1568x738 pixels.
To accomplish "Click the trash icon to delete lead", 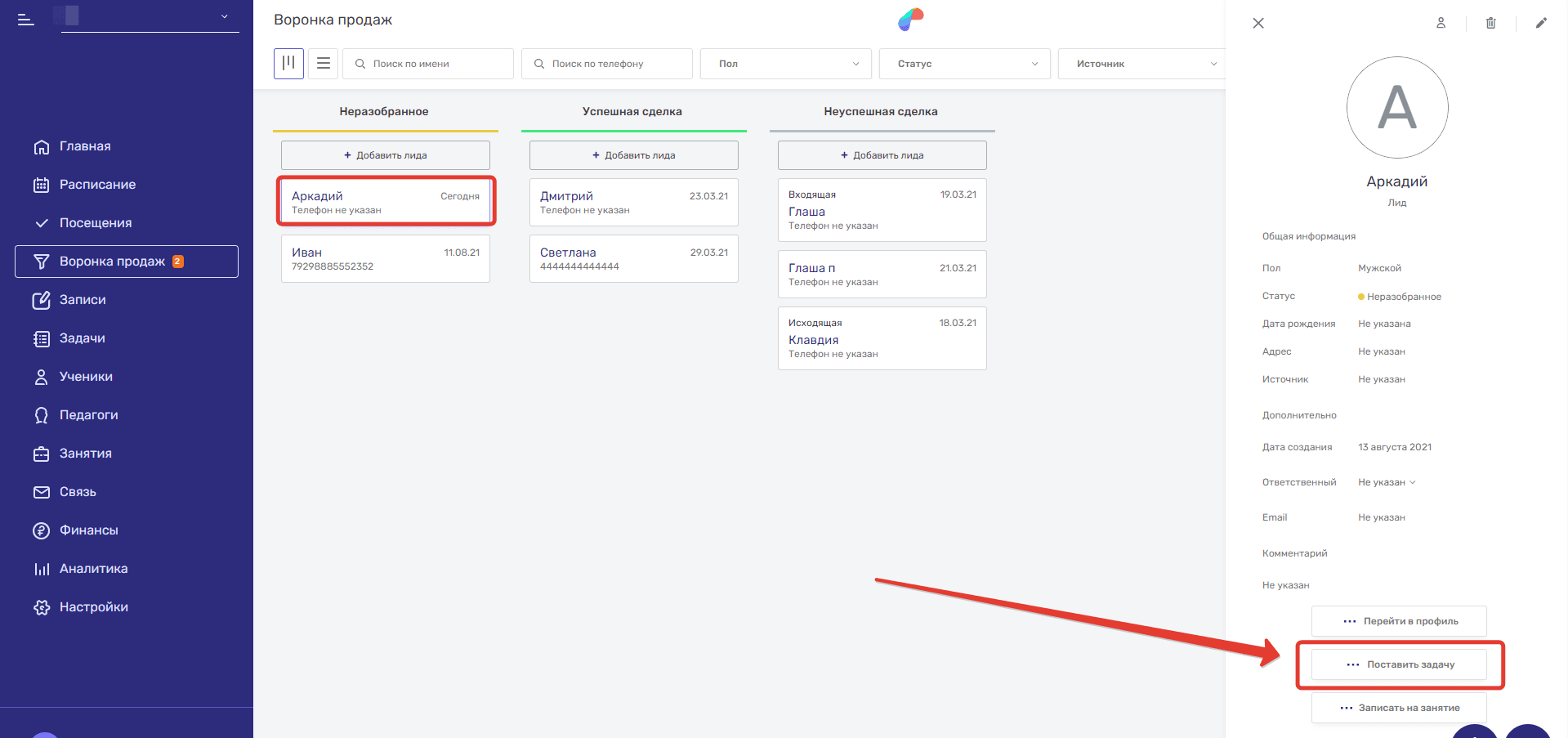I will point(1490,23).
